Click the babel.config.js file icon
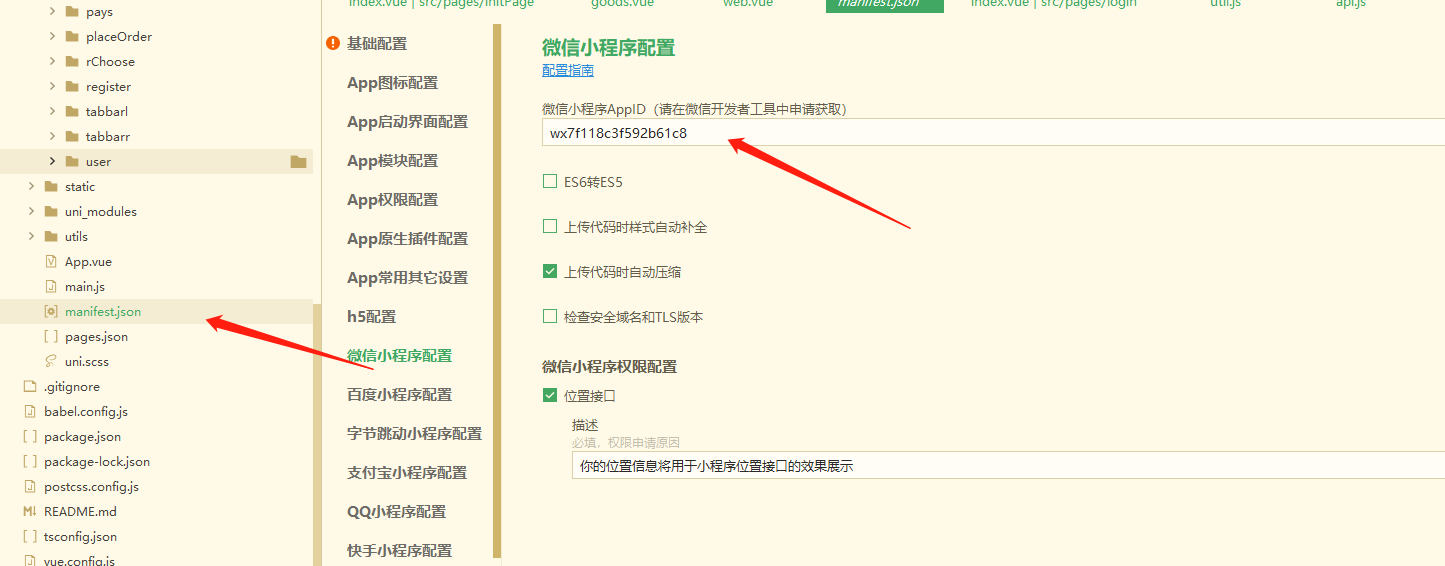The height and width of the screenshot is (566, 1445). (30, 412)
